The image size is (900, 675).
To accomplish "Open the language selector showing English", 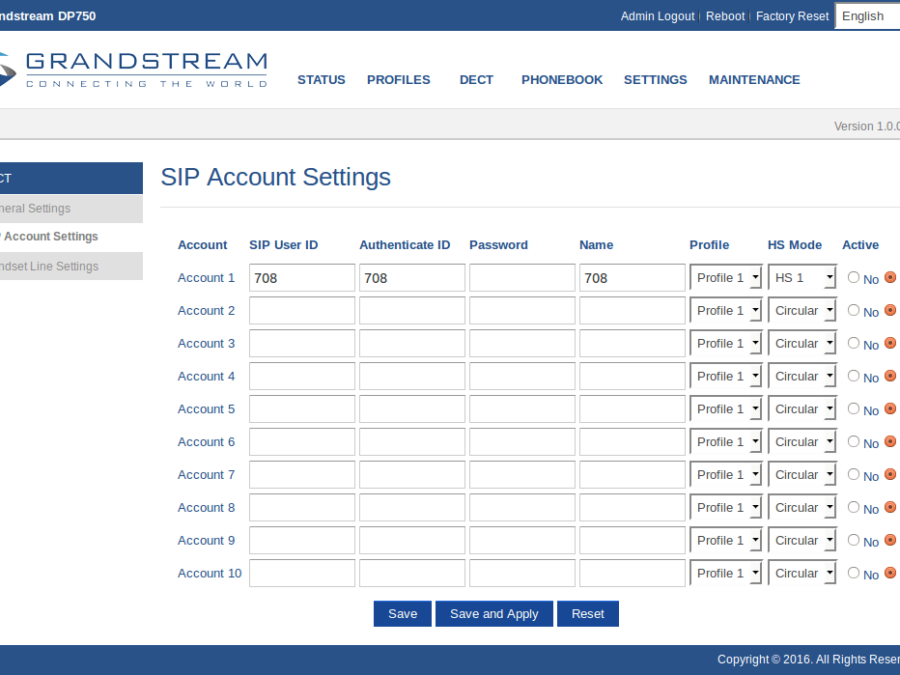I will (866, 16).
